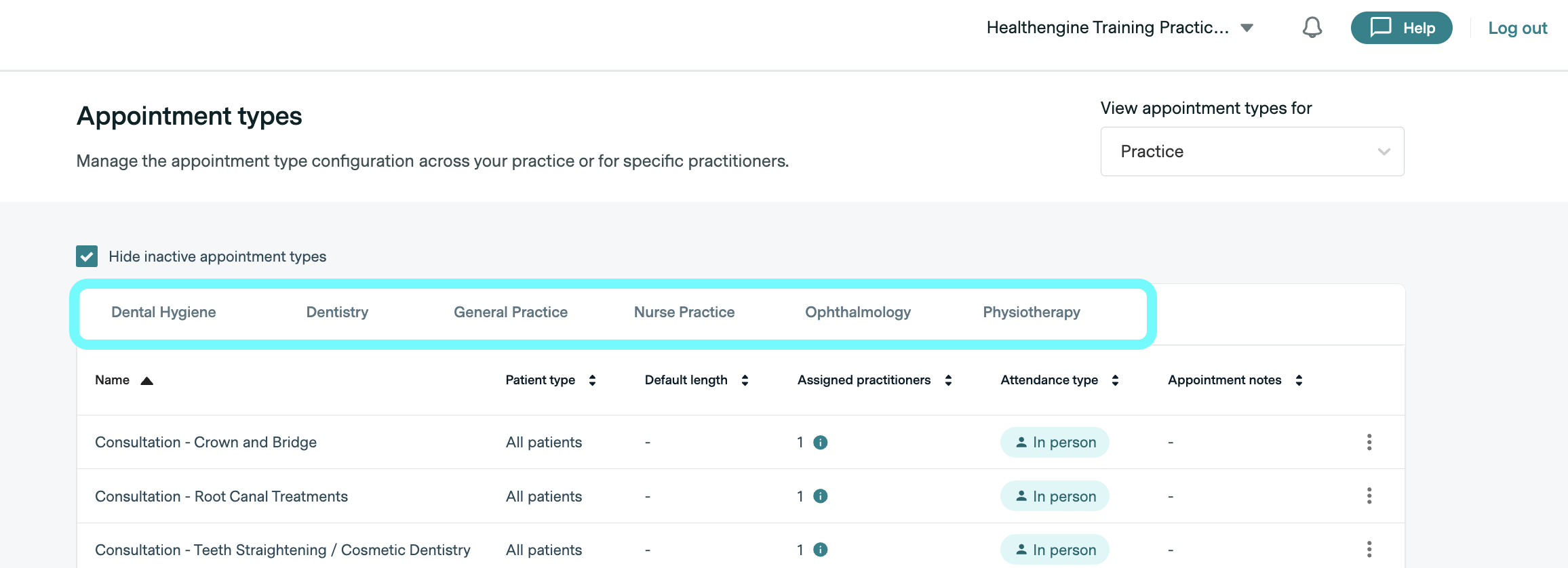Switch to the Dental Hygiene tab
Viewport: 1568px width, 568px height.
coord(163,312)
